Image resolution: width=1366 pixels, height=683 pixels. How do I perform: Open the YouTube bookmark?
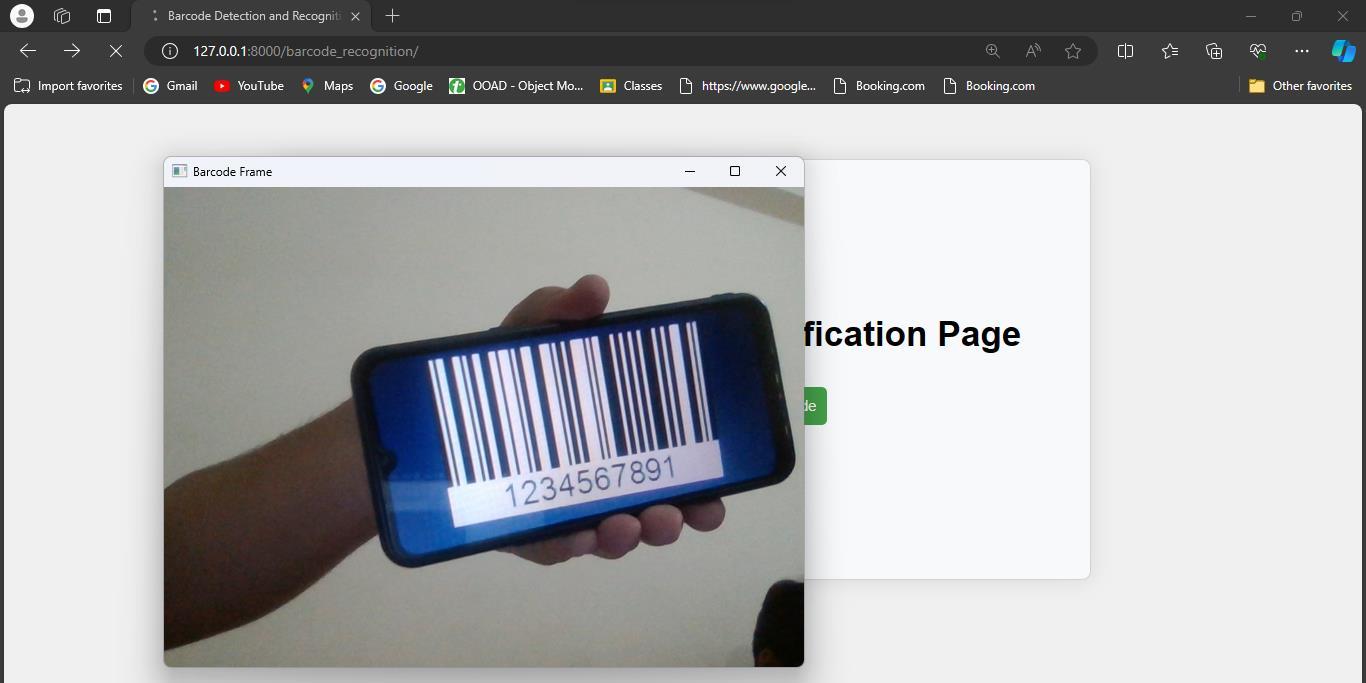(249, 86)
